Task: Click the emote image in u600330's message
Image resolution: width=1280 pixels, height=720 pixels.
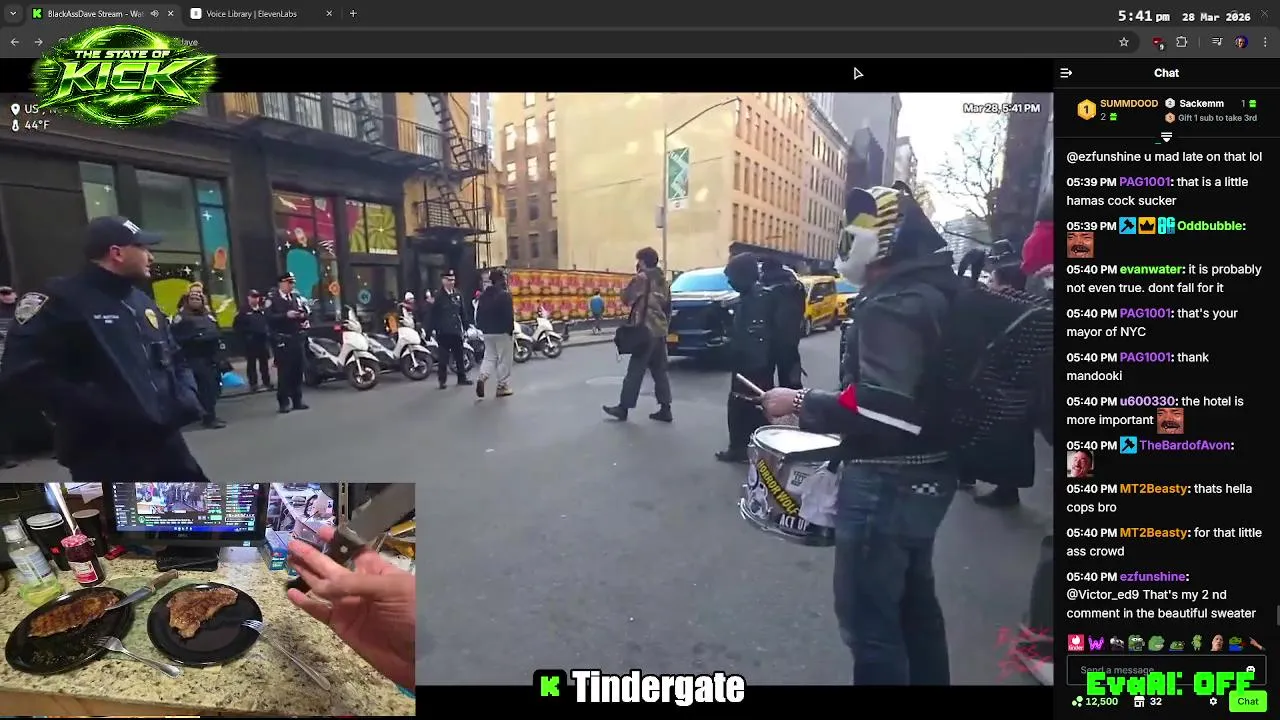Action: [1170, 420]
